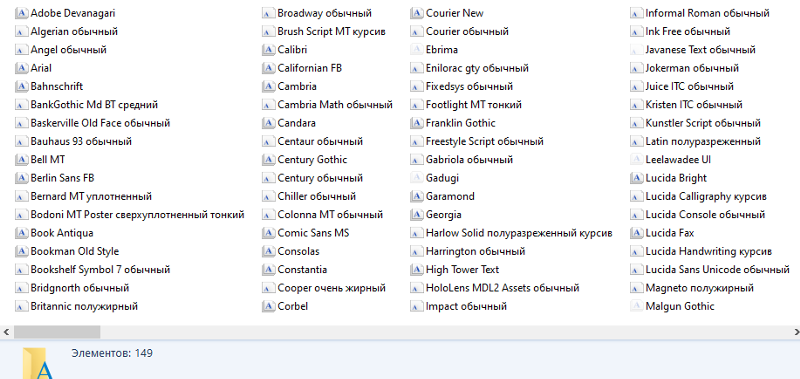
Task: Click 'Informal Roman обычный' font name
Action: (x=708, y=13)
